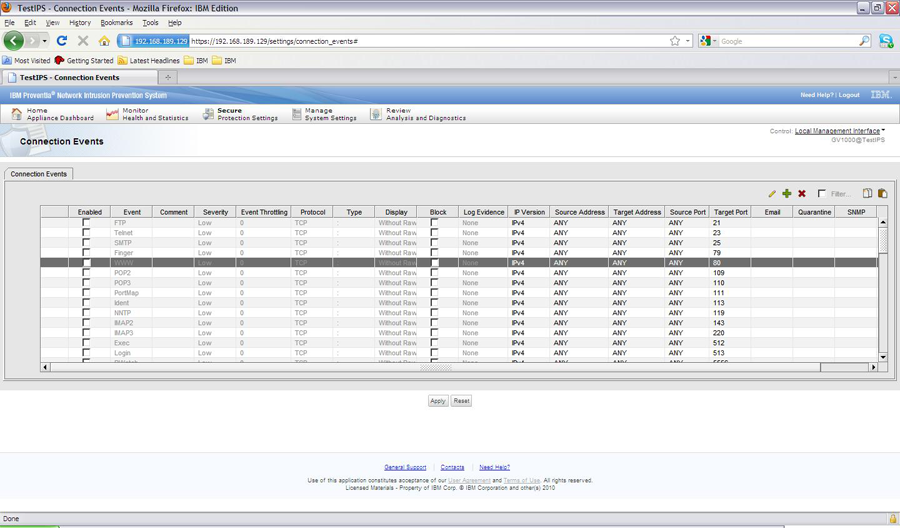The image size is (900, 528).
Task: Enable the FTP event checkbox
Action: [86, 223]
